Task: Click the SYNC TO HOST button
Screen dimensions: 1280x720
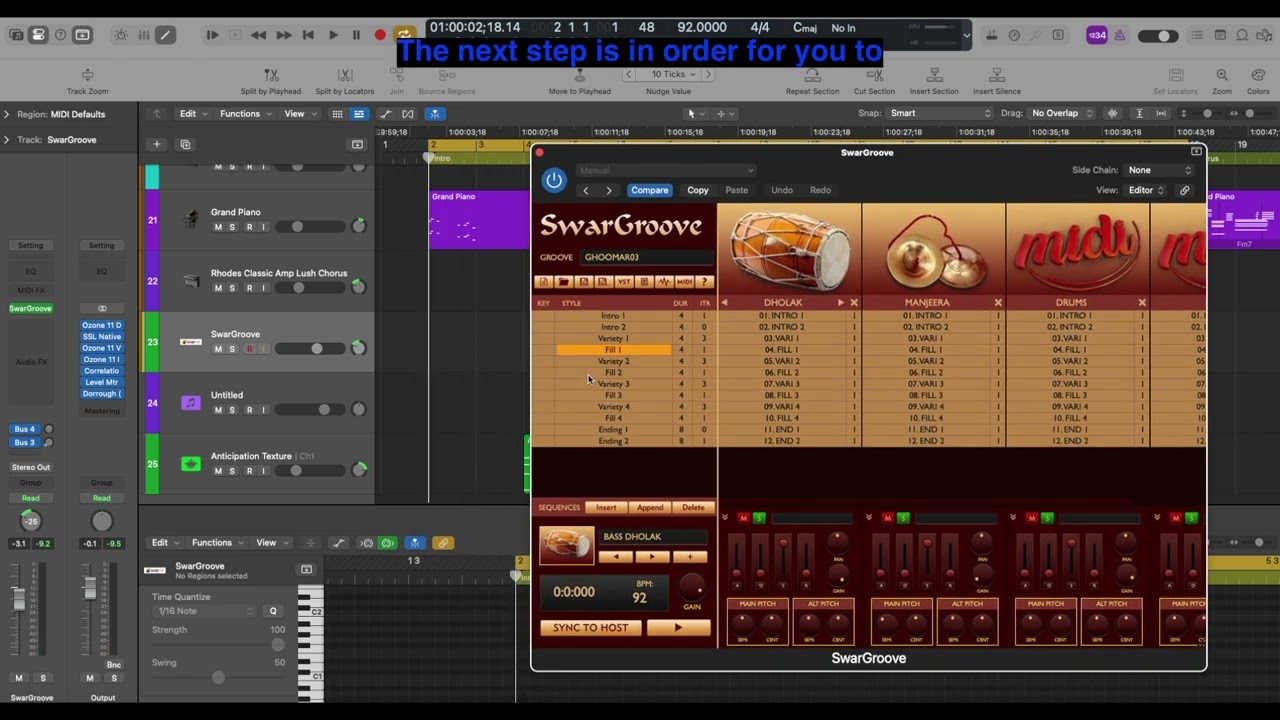Action: click(x=591, y=628)
